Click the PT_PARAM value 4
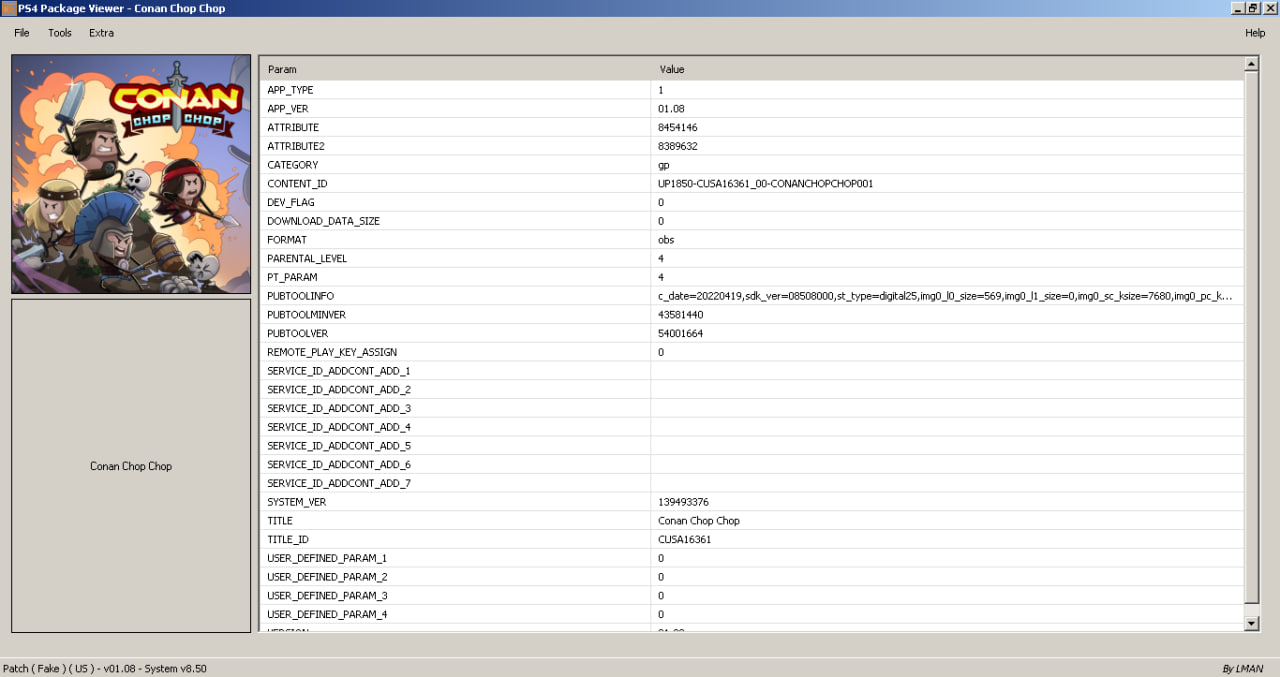 click(661, 277)
